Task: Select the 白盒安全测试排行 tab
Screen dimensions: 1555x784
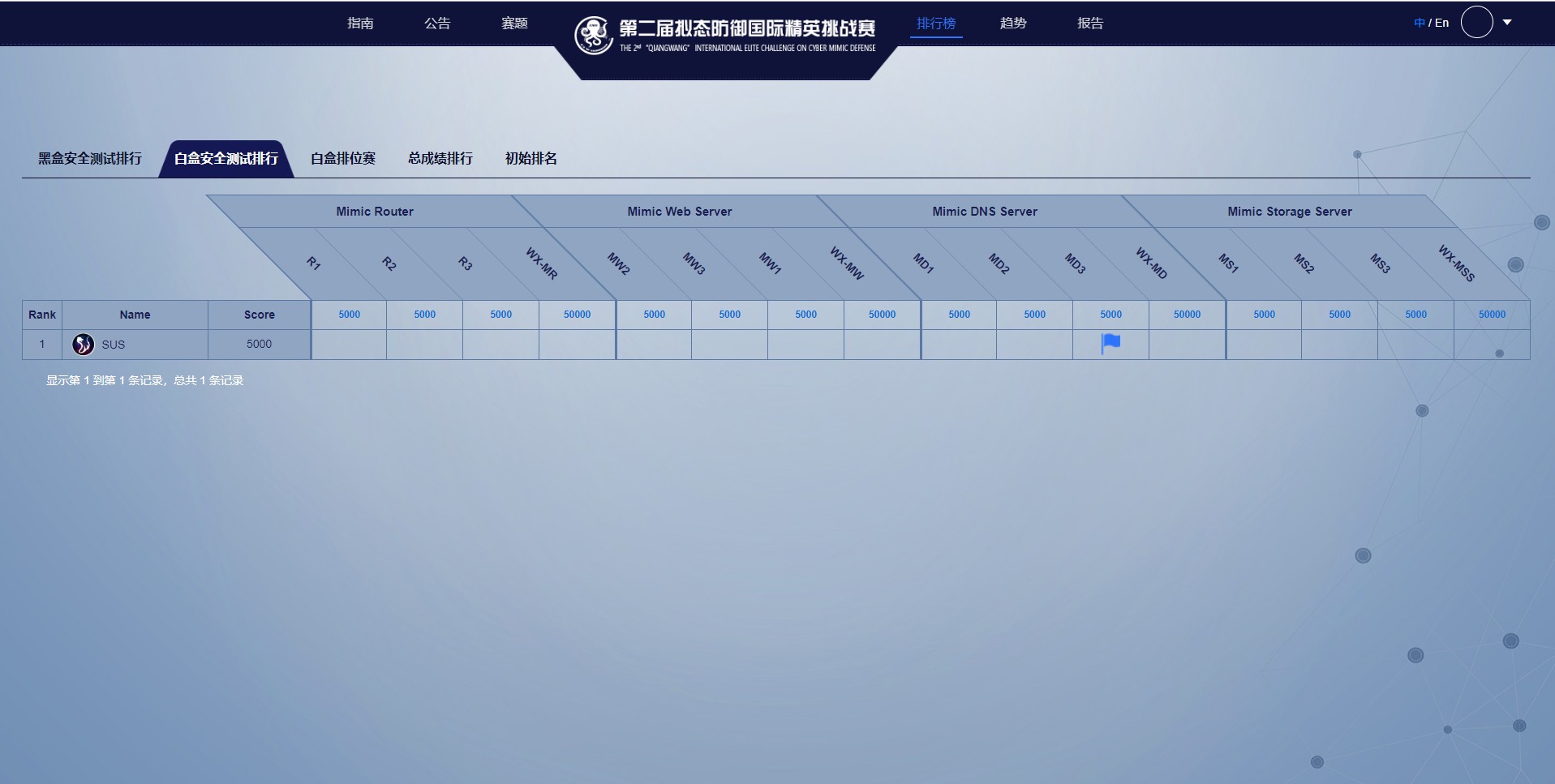Action: click(226, 159)
